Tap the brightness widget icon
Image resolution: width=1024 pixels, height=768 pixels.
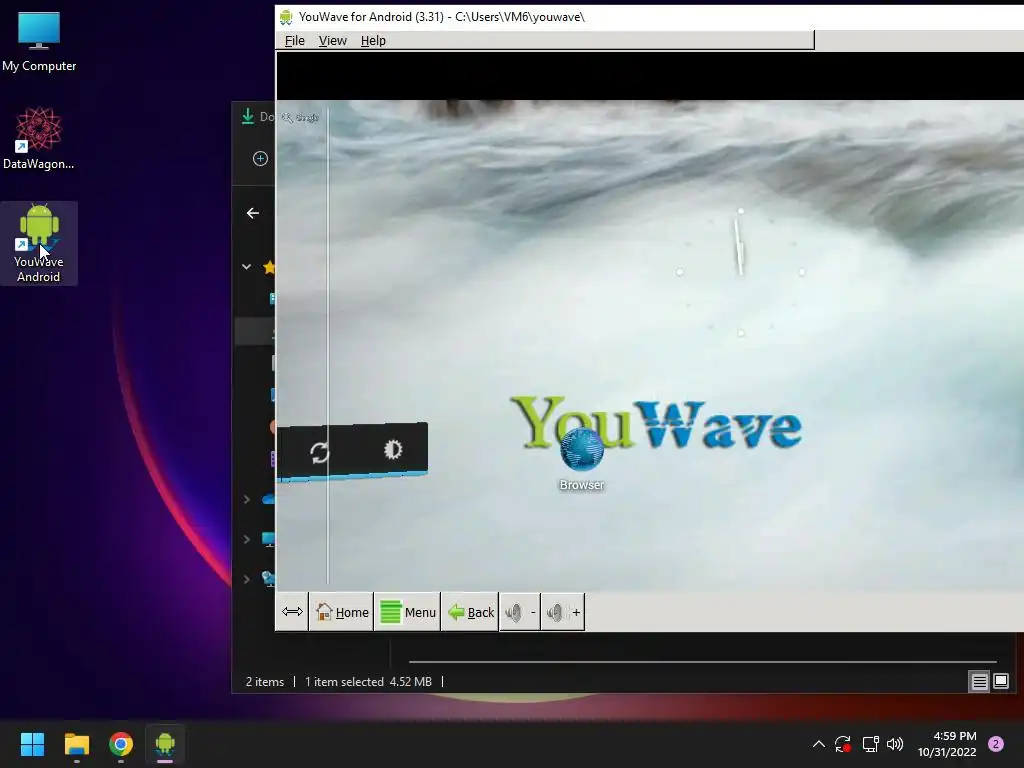392,449
